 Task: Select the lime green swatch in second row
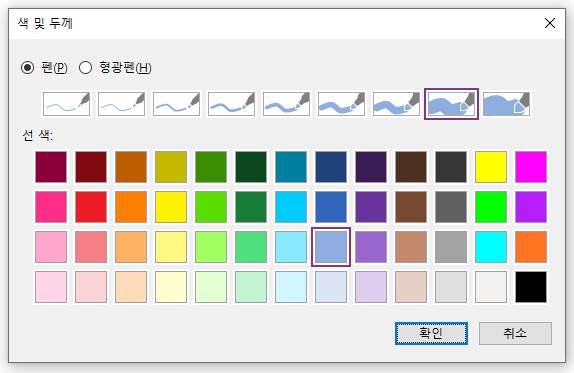(211, 207)
